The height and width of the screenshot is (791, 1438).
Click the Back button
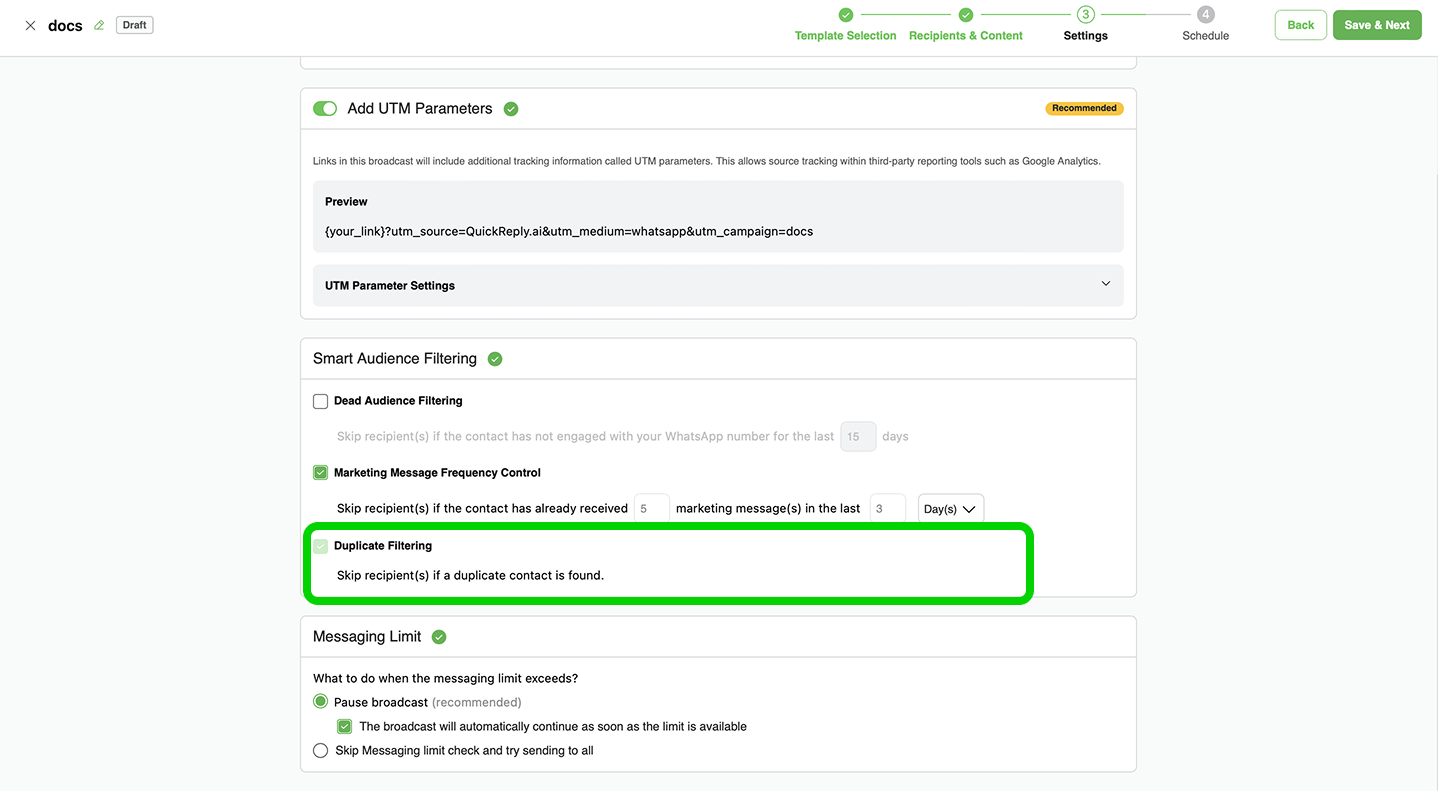1300,25
